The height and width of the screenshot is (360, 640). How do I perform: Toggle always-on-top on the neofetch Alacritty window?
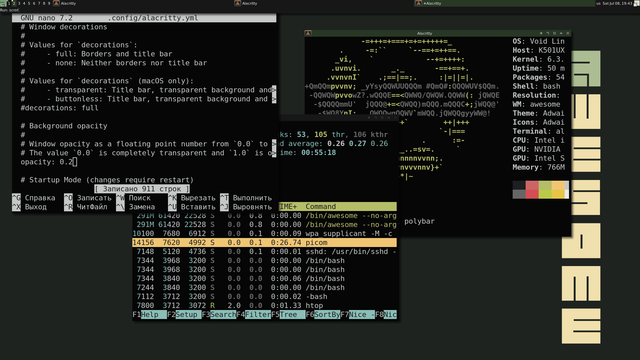click(x=561, y=33)
